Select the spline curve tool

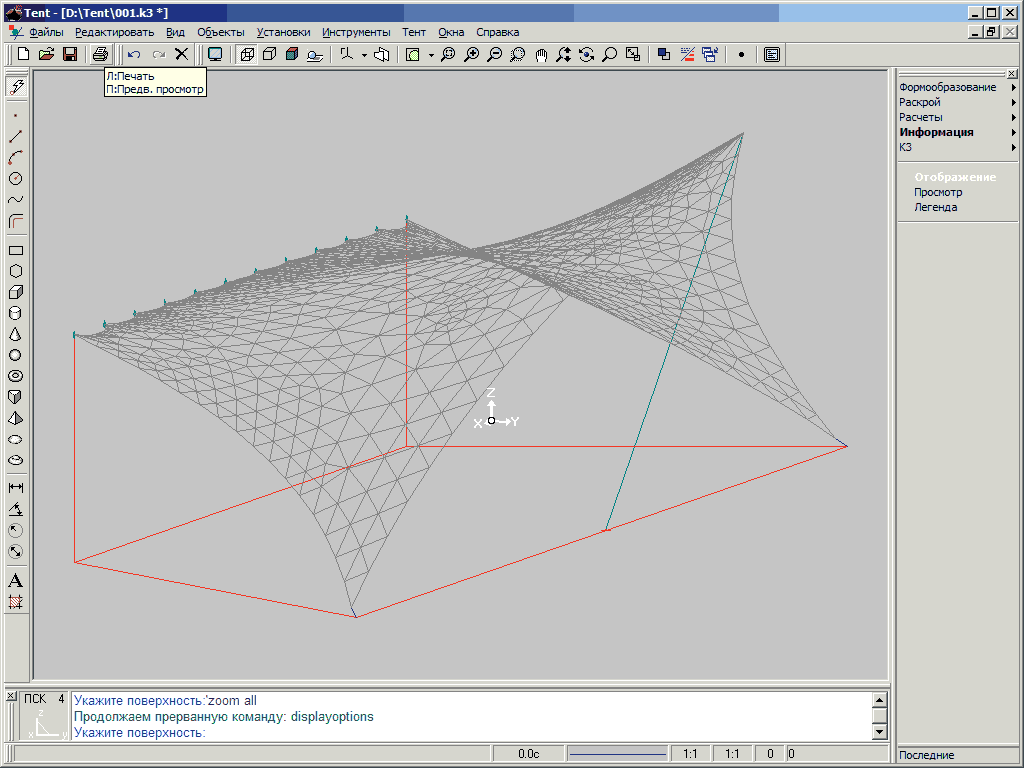[x=16, y=199]
